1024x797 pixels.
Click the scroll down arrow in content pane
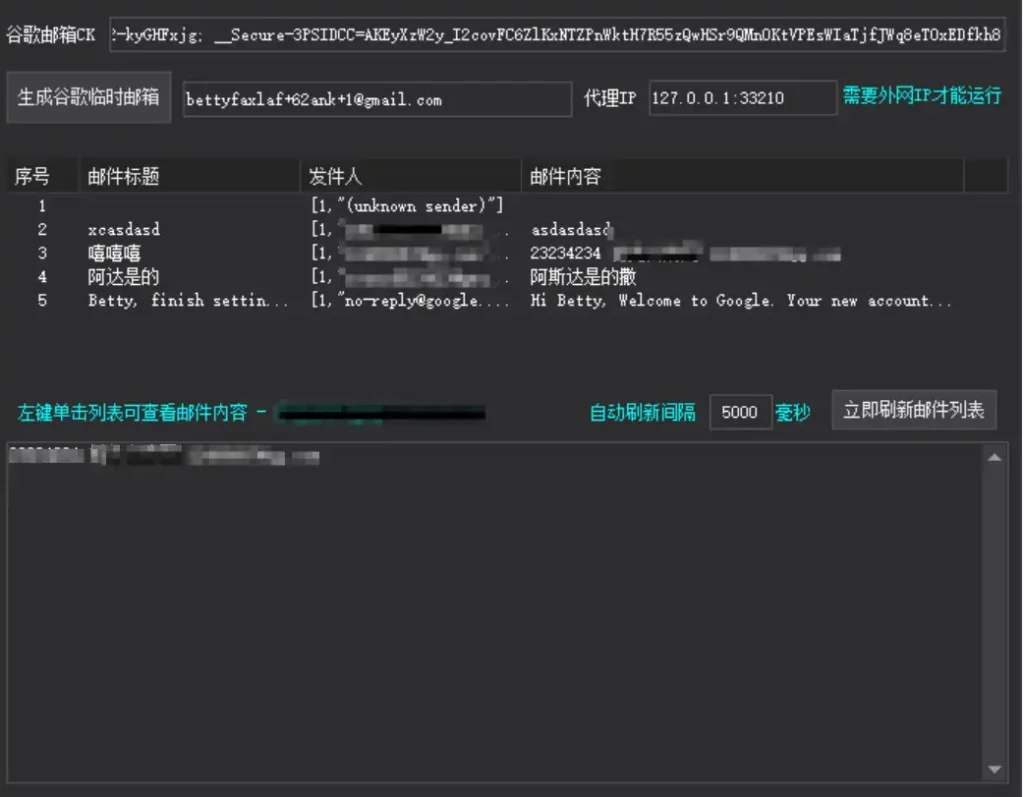click(x=995, y=769)
